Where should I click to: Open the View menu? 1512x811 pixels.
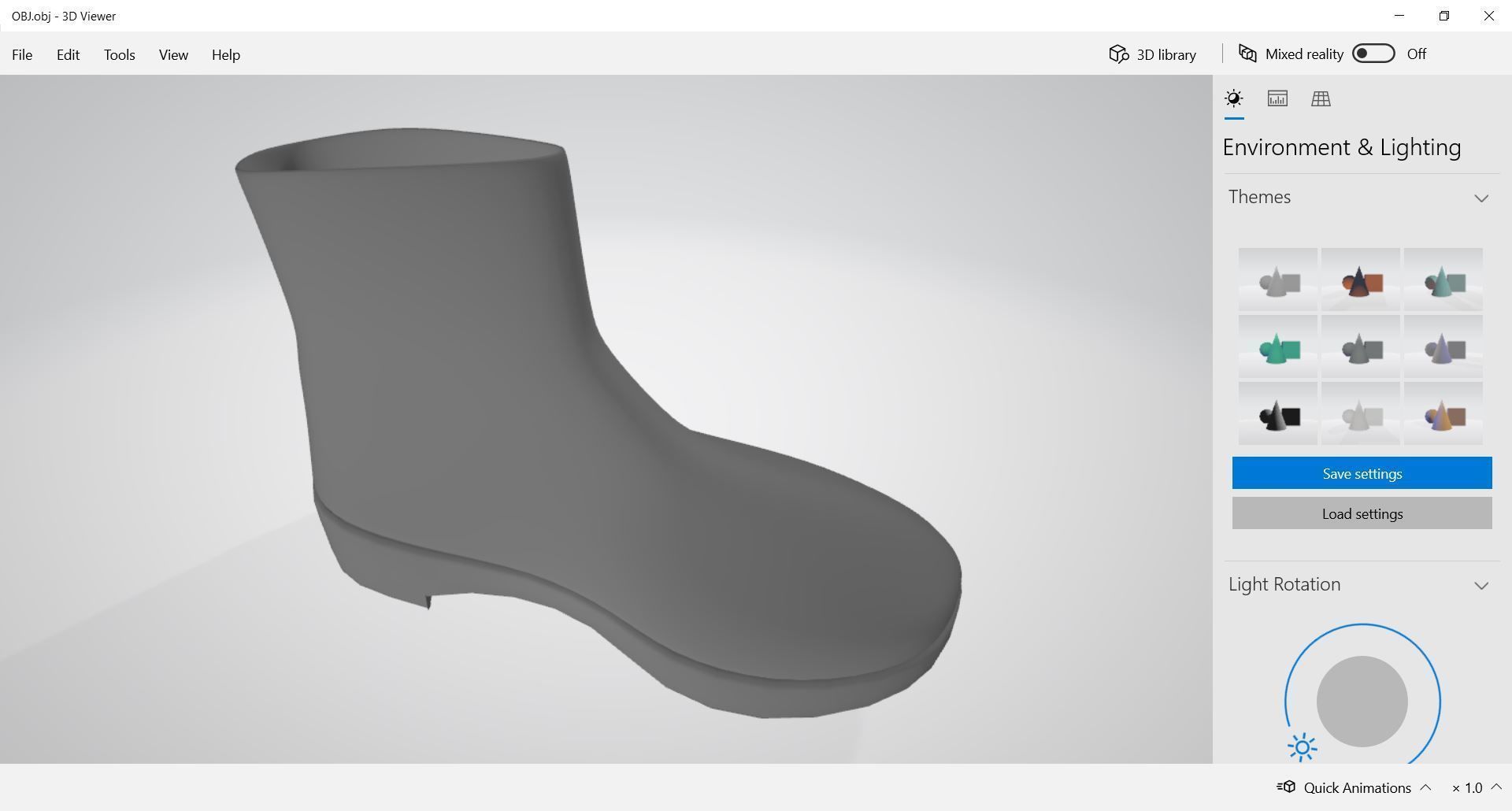tap(173, 54)
